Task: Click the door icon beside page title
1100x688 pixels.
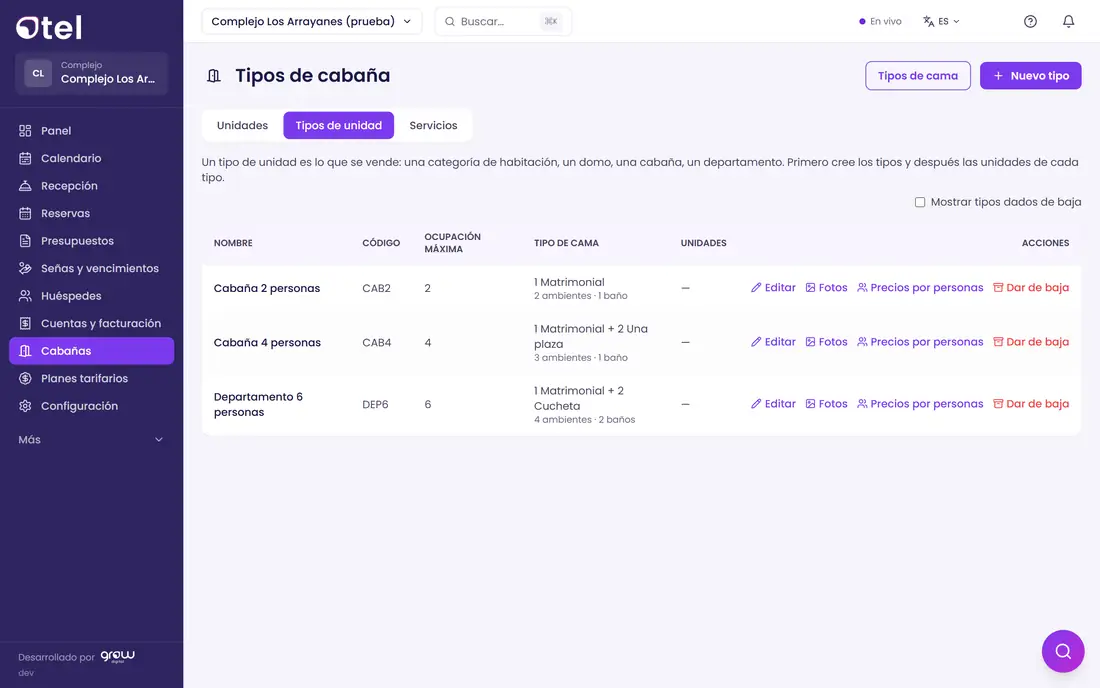Action: (214, 76)
